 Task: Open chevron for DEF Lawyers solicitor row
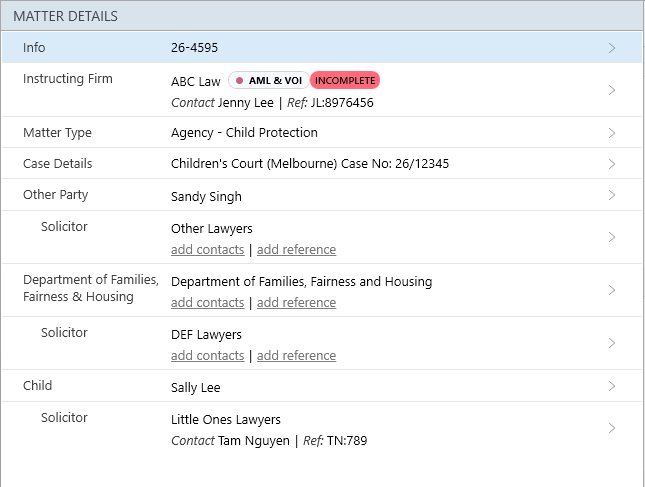[612, 343]
